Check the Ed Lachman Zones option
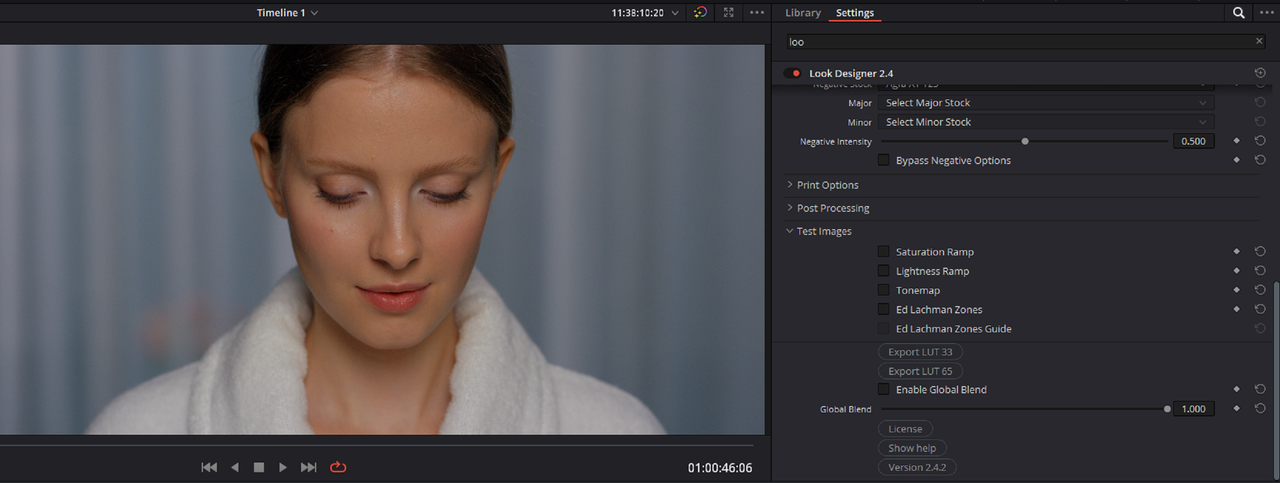This screenshot has height=483, width=1280. [884, 309]
